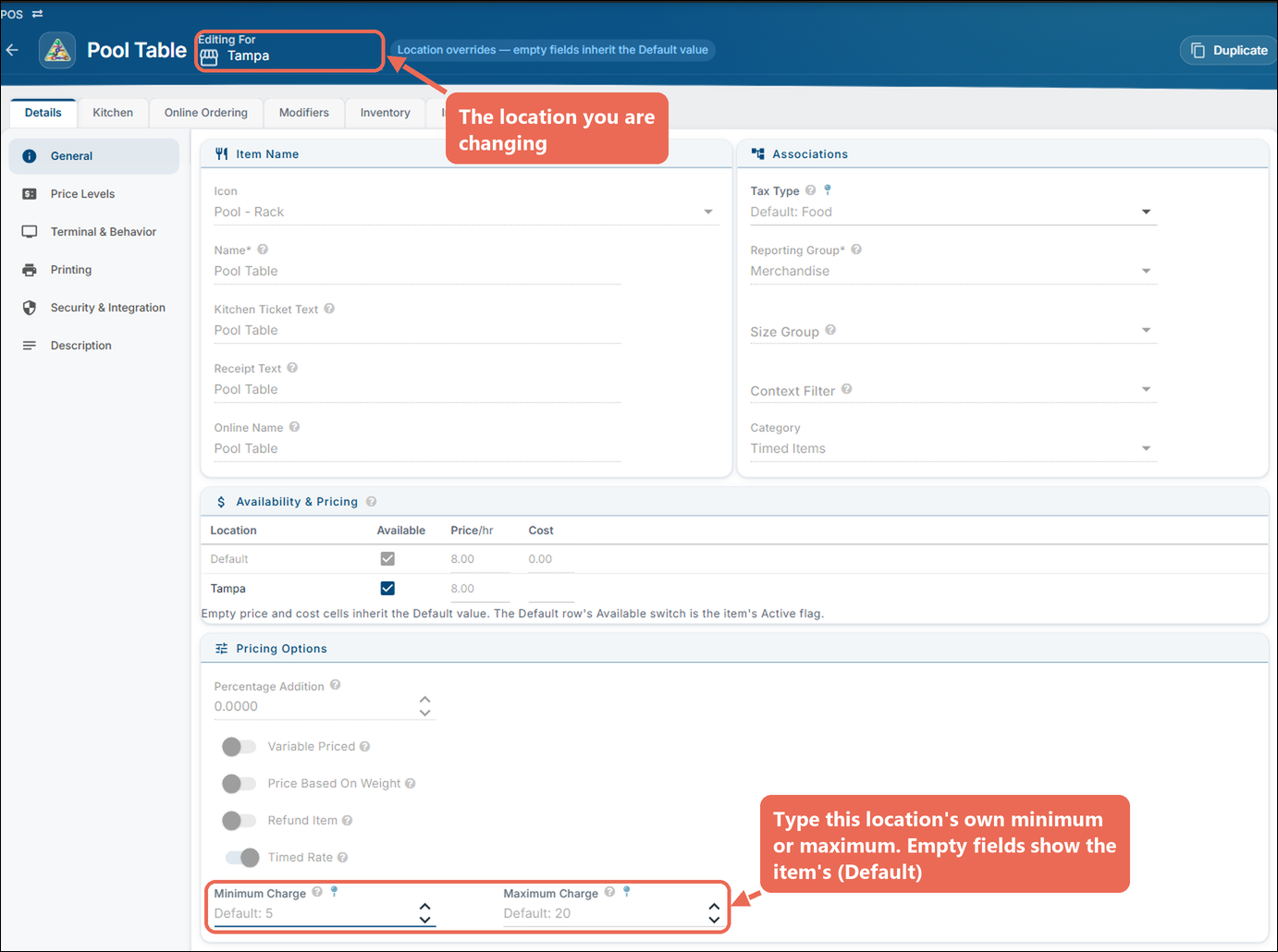Click the store icon next to Tampa

click(210, 57)
